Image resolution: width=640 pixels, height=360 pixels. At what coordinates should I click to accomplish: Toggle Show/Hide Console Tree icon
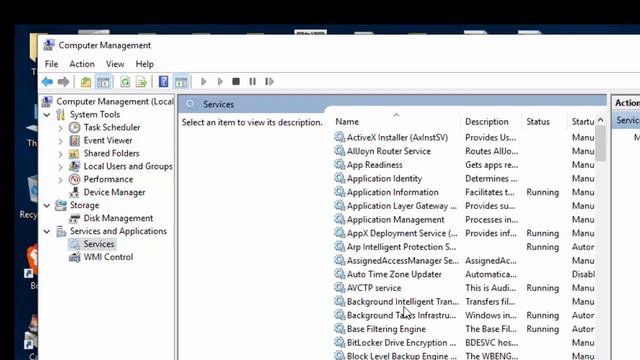103,82
